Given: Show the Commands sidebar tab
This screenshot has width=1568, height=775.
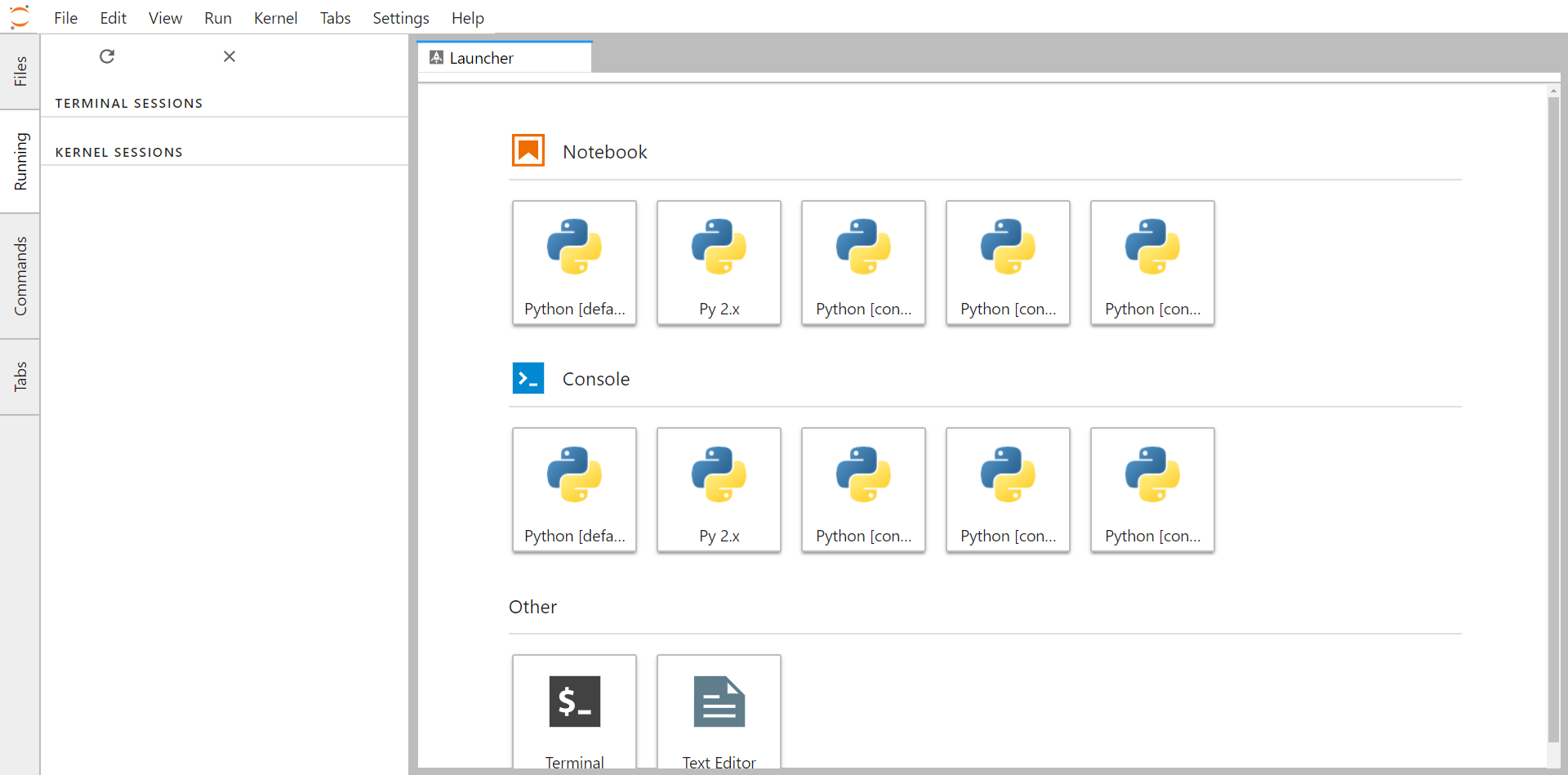Looking at the screenshot, I should [20, 276].
